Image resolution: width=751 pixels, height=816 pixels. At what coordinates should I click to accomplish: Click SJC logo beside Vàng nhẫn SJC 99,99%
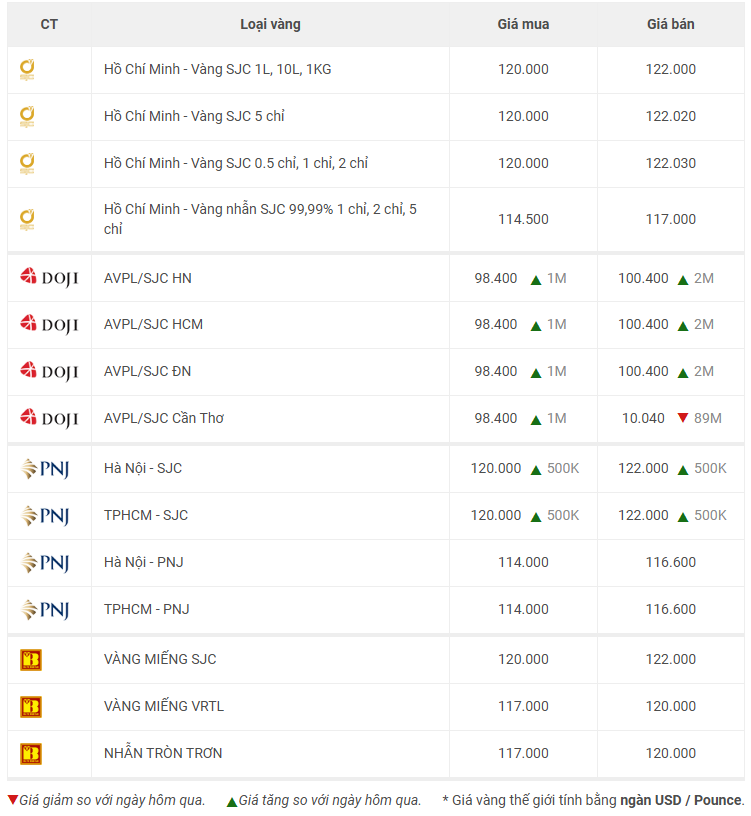27,220
